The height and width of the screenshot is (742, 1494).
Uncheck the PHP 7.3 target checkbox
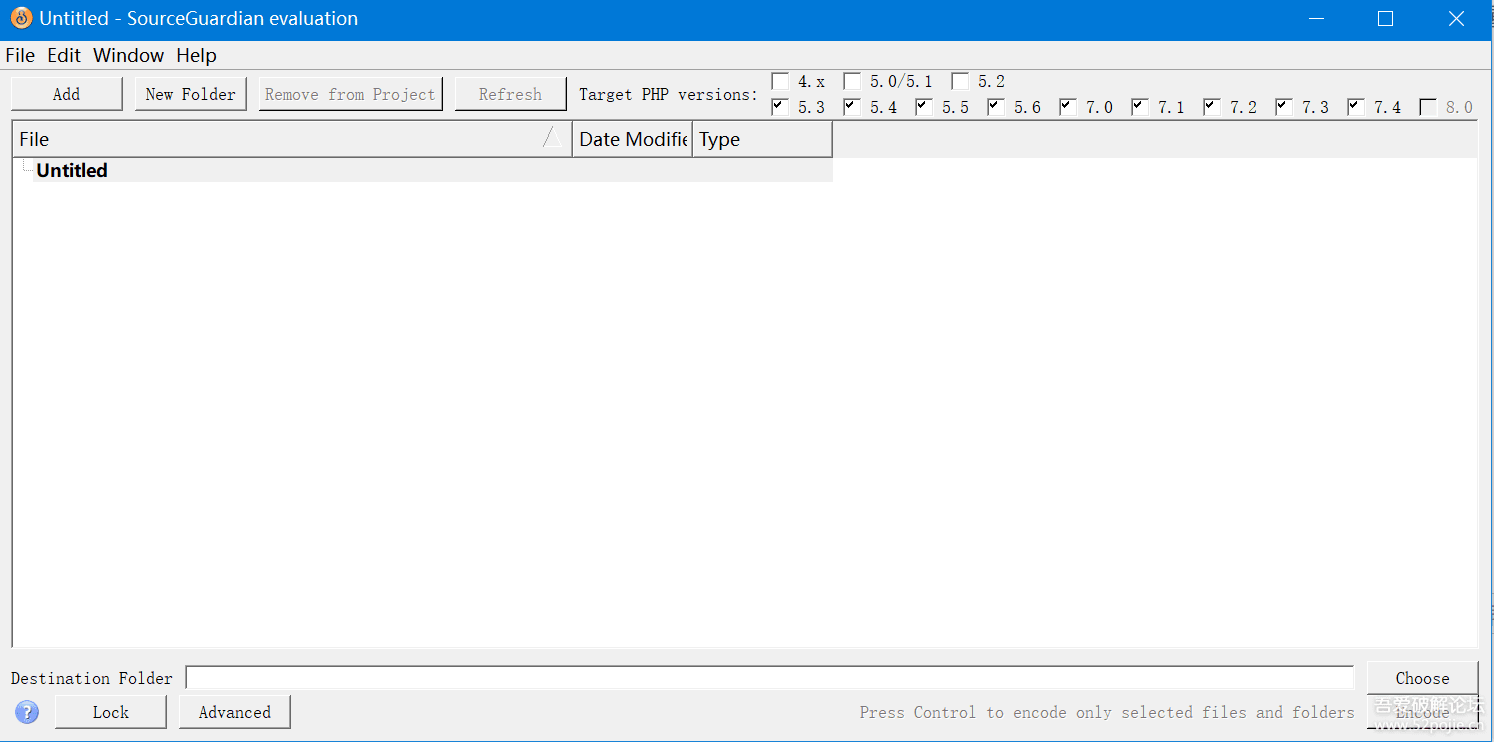[x=1284, y=107]
